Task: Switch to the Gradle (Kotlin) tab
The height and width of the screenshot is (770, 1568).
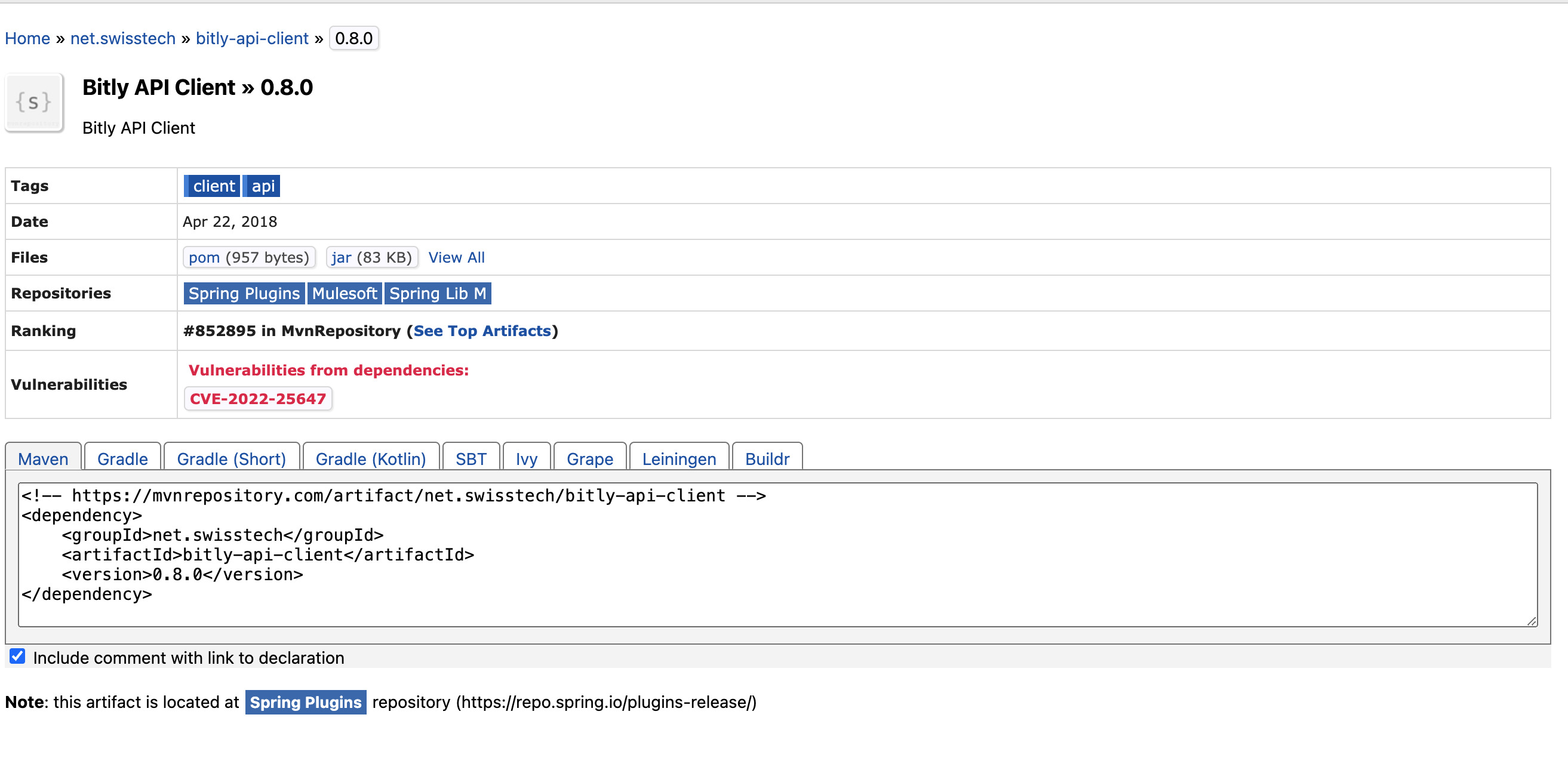Action: click(x=371, y=458)
